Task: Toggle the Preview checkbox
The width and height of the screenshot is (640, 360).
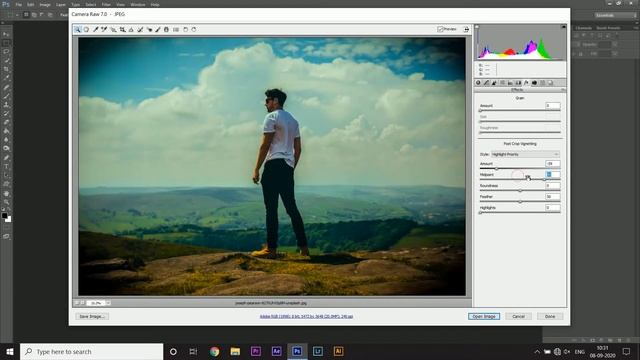Action: pyautogui.click(x=440, y=29)
